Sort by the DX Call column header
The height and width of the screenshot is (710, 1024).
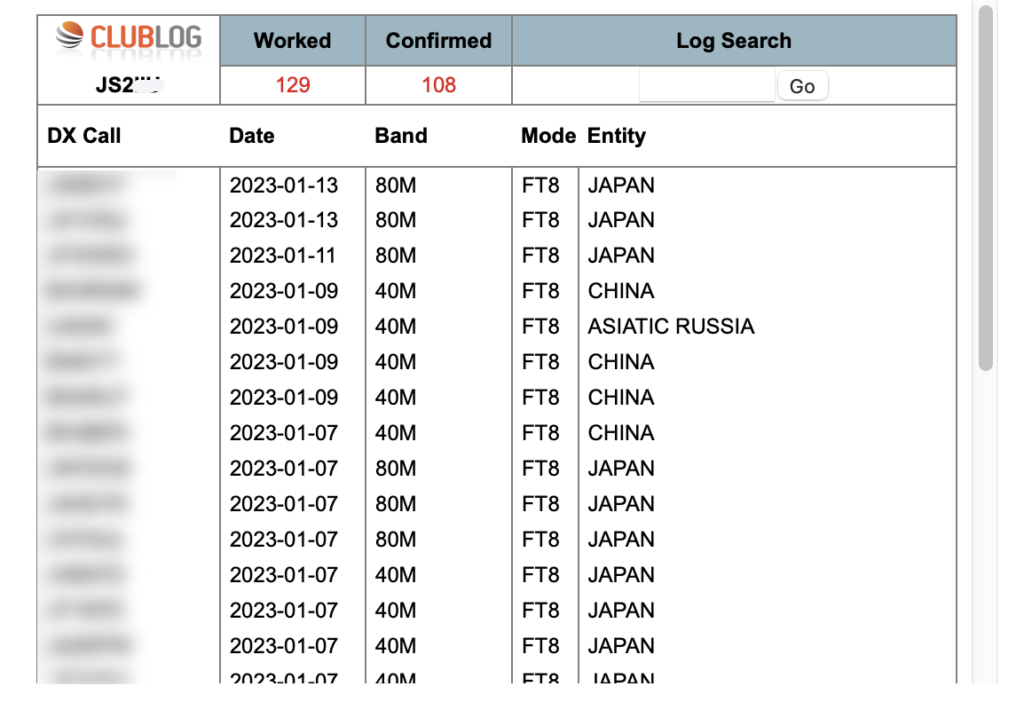click(82, 135)
